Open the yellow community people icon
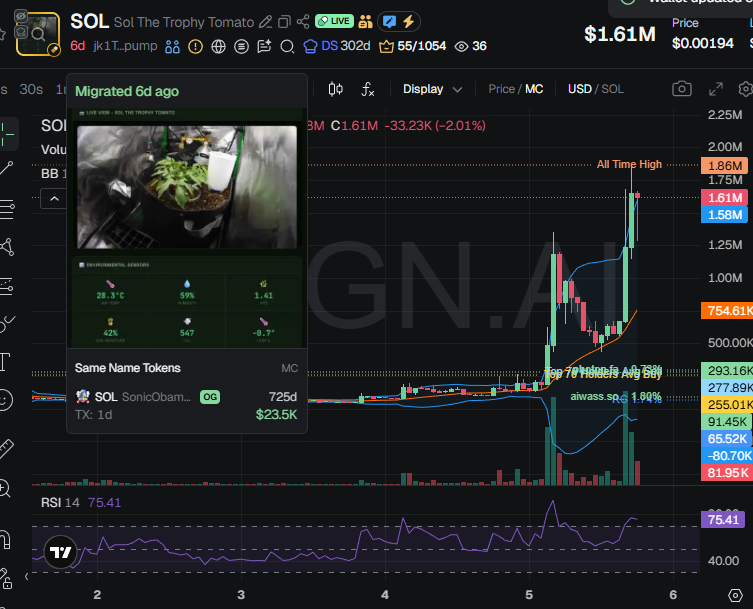 [x=365, y=21]
